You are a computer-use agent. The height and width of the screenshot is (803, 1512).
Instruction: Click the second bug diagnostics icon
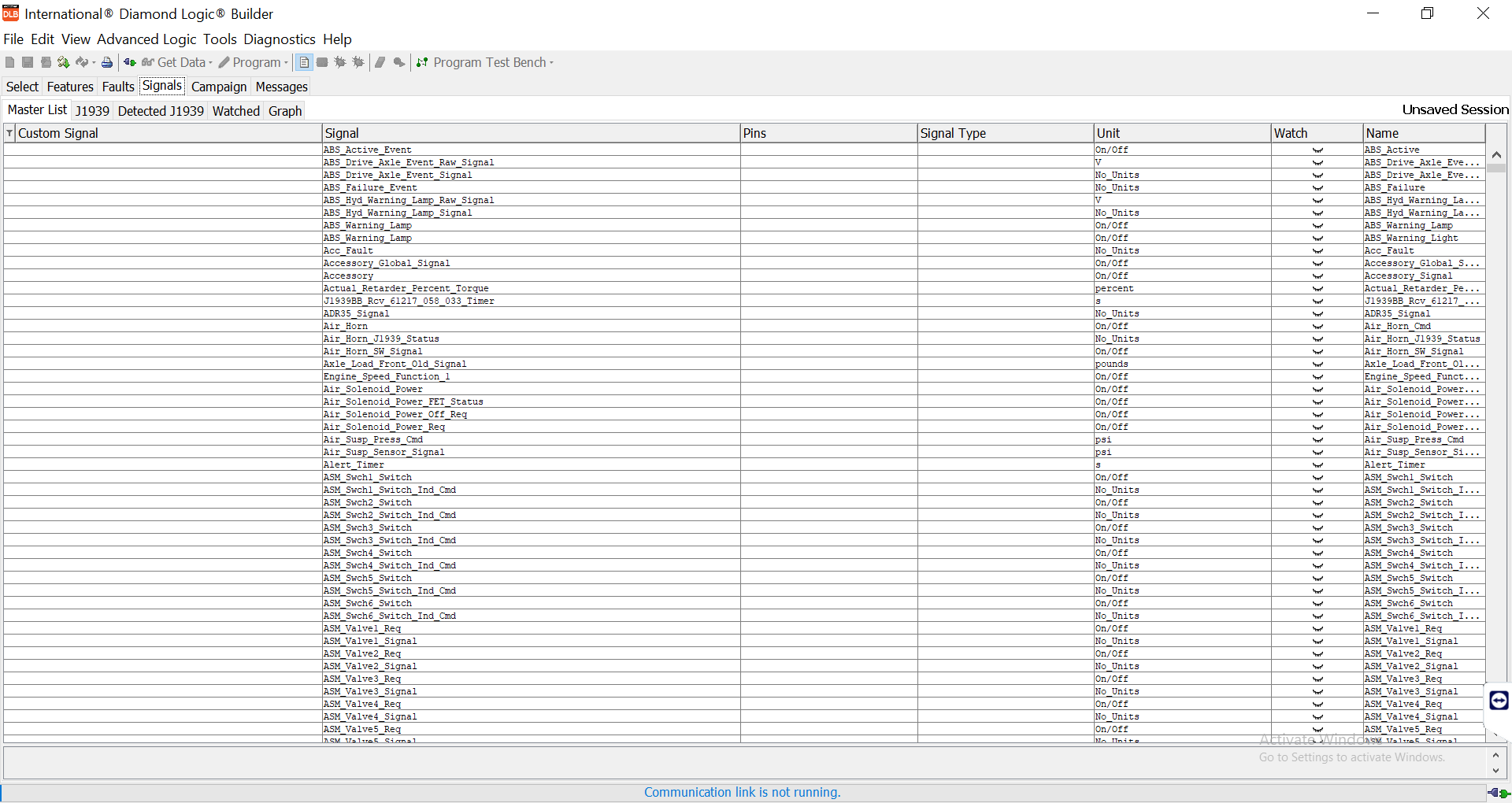[x=358, y=62]
